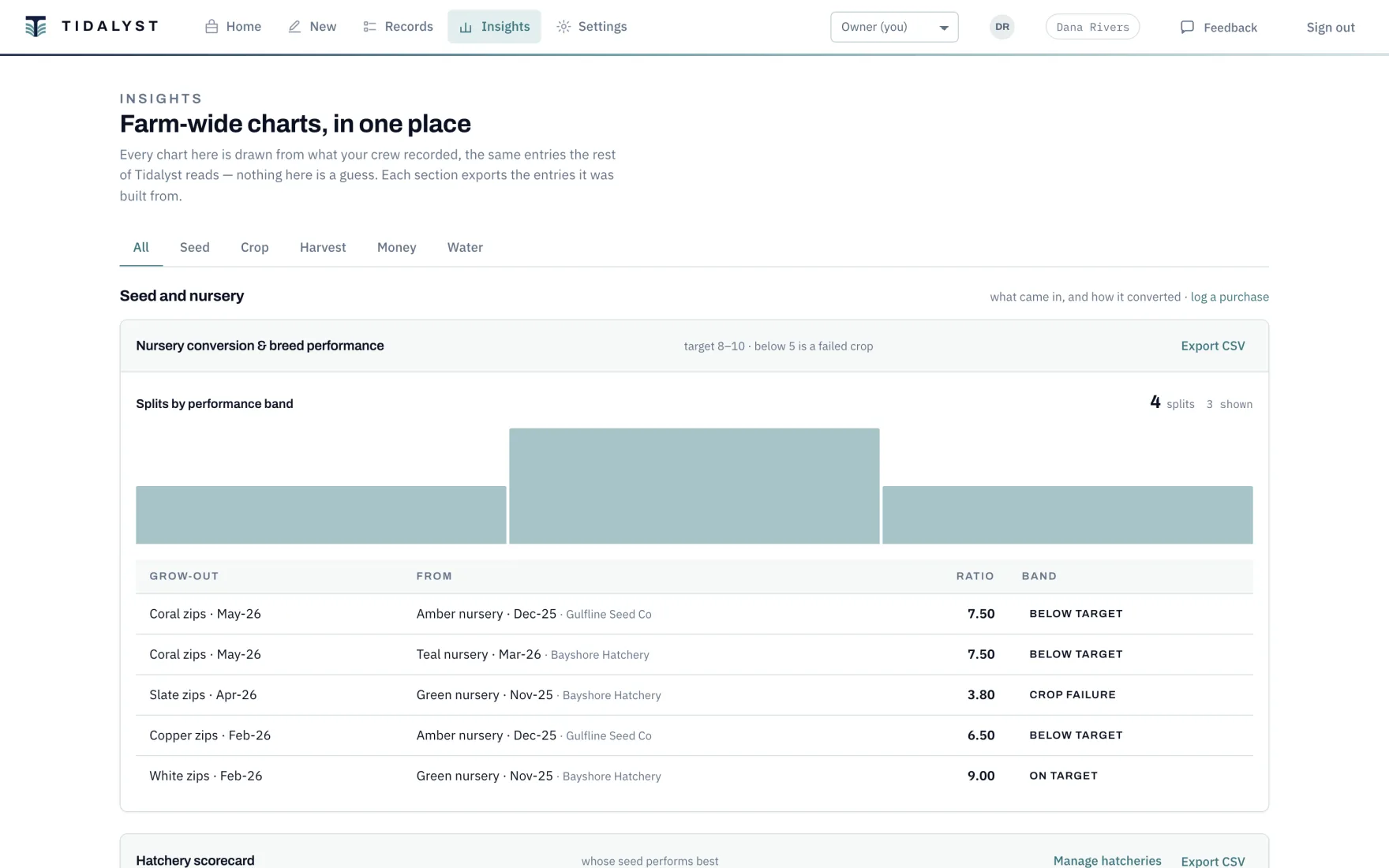Image resolution: width=1389 pixels, height=868 pixels.
Task: Switch to the Crop tab
Action: click(x=255, y=248)
